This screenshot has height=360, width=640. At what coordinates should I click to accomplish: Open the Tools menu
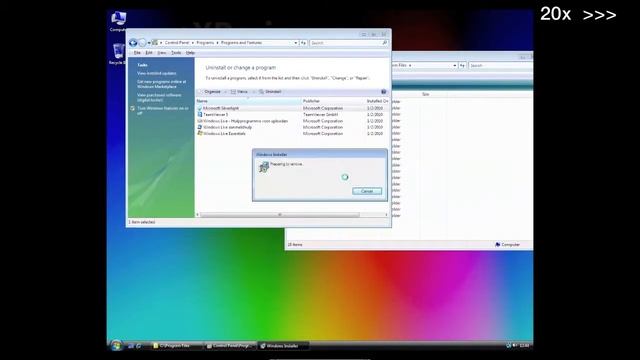click(176, 53)
